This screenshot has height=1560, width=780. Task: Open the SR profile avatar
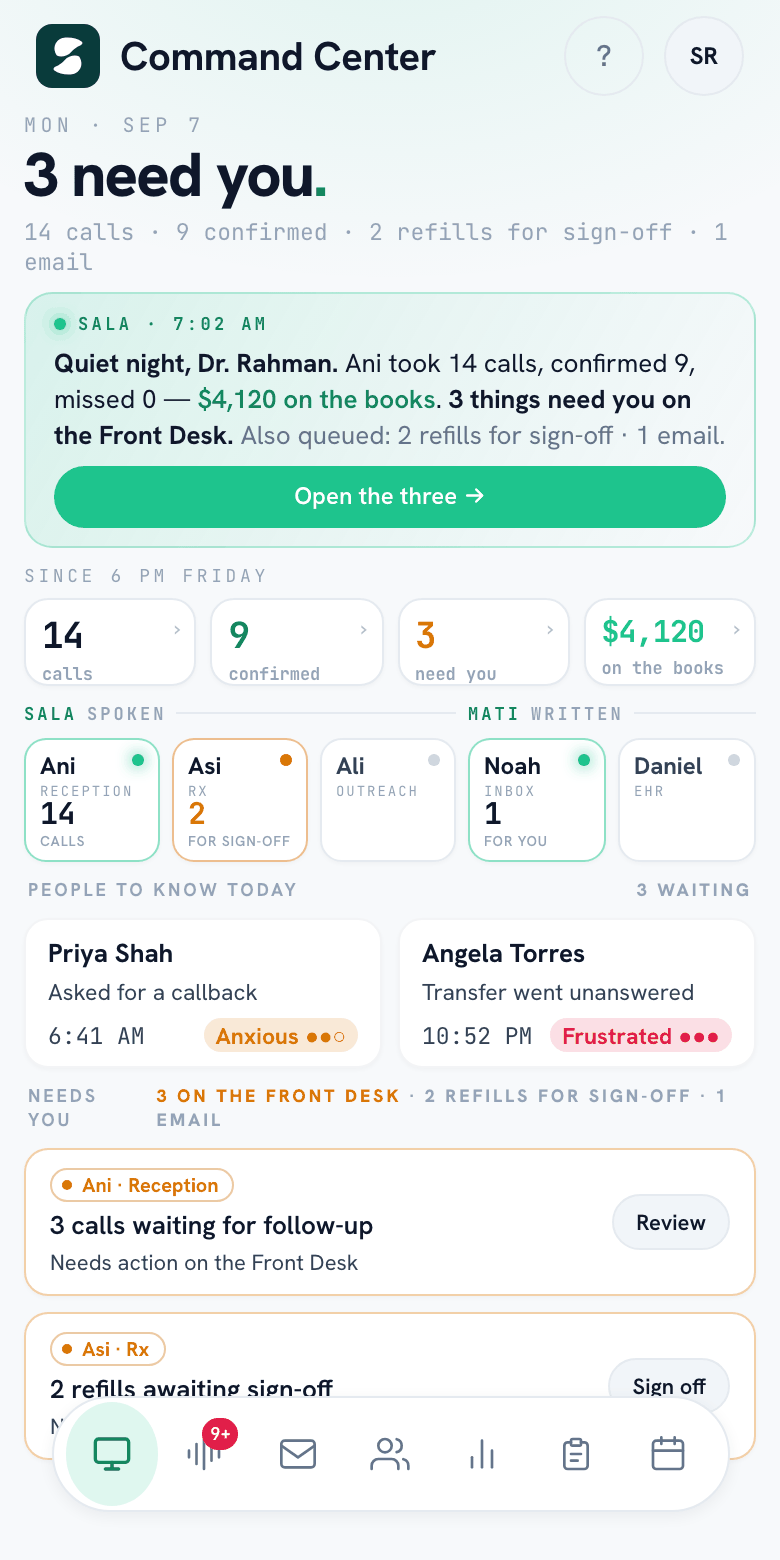pos(704,56)
